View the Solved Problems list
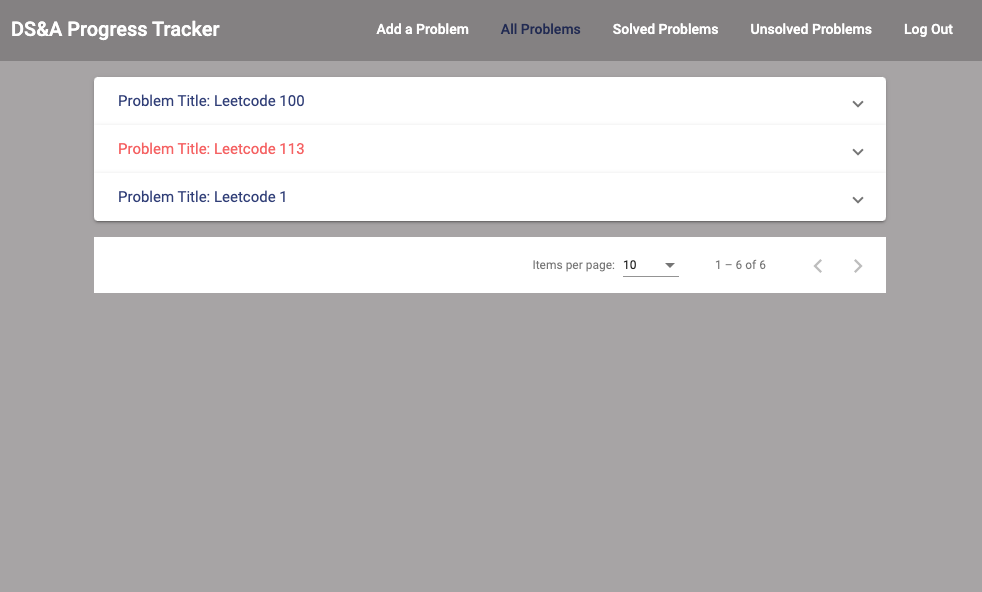Screen dimensions: 982x592 pos(665,29)
